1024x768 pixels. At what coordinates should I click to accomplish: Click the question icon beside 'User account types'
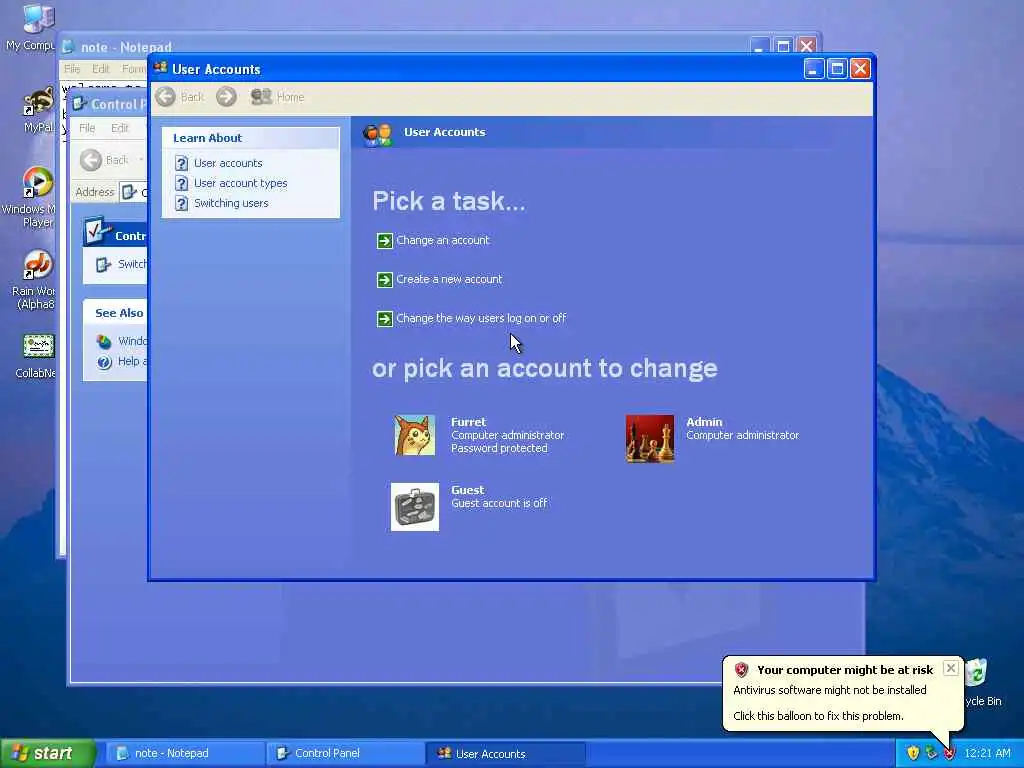[x=182, y=184]
